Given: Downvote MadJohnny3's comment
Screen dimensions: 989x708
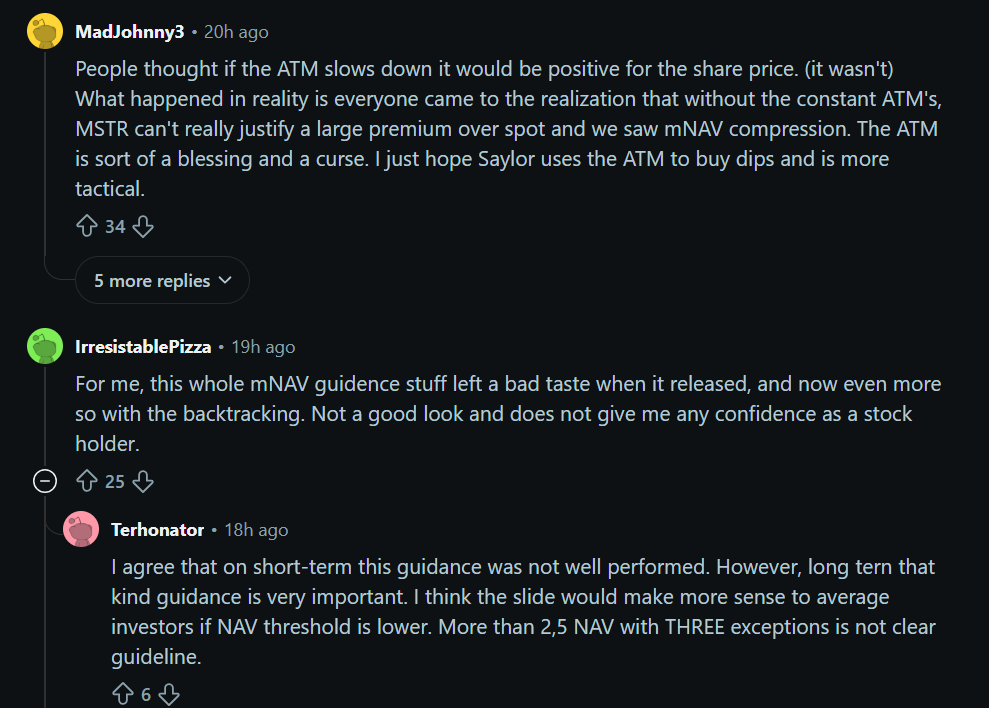Looking at the screenshot, I should (x=143, y=227).
